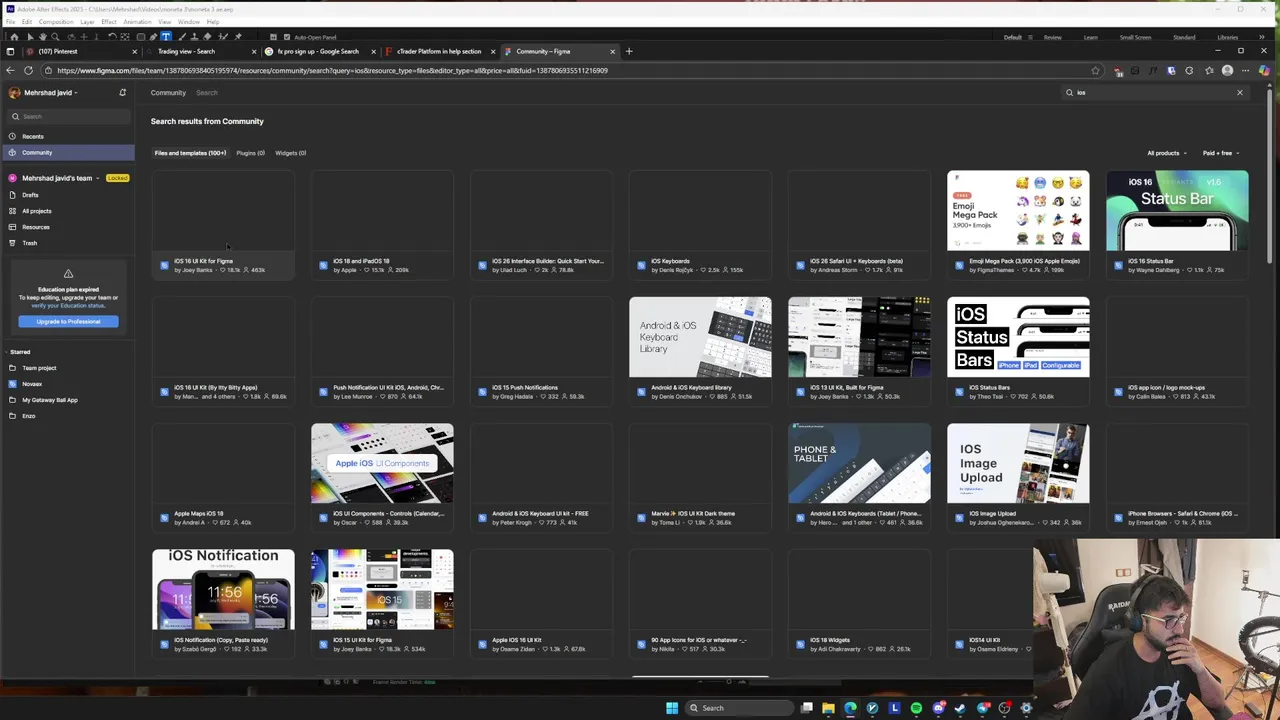Close the Pinterest browser tab
Viewport: 1280px width, 720px height.
click(134, 51)
